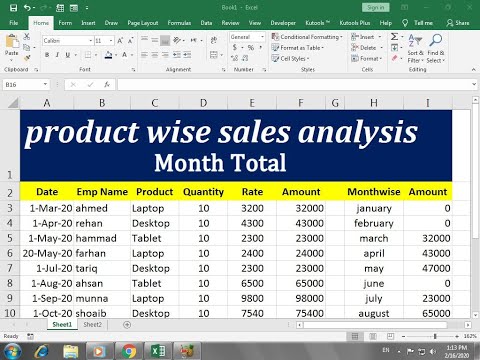Switch to the Page Layout tab
The width and height of the screenshot is (480, 360).
143,23
